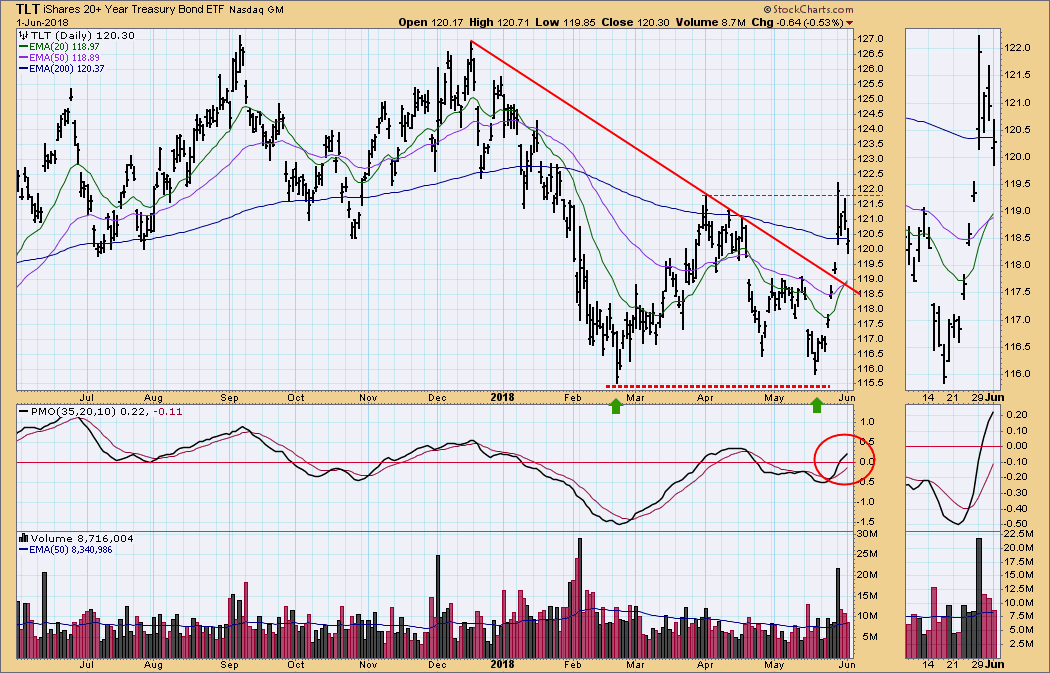
Task: Click the 1-Jun-2018 chart date
Action: pos(42,23)
